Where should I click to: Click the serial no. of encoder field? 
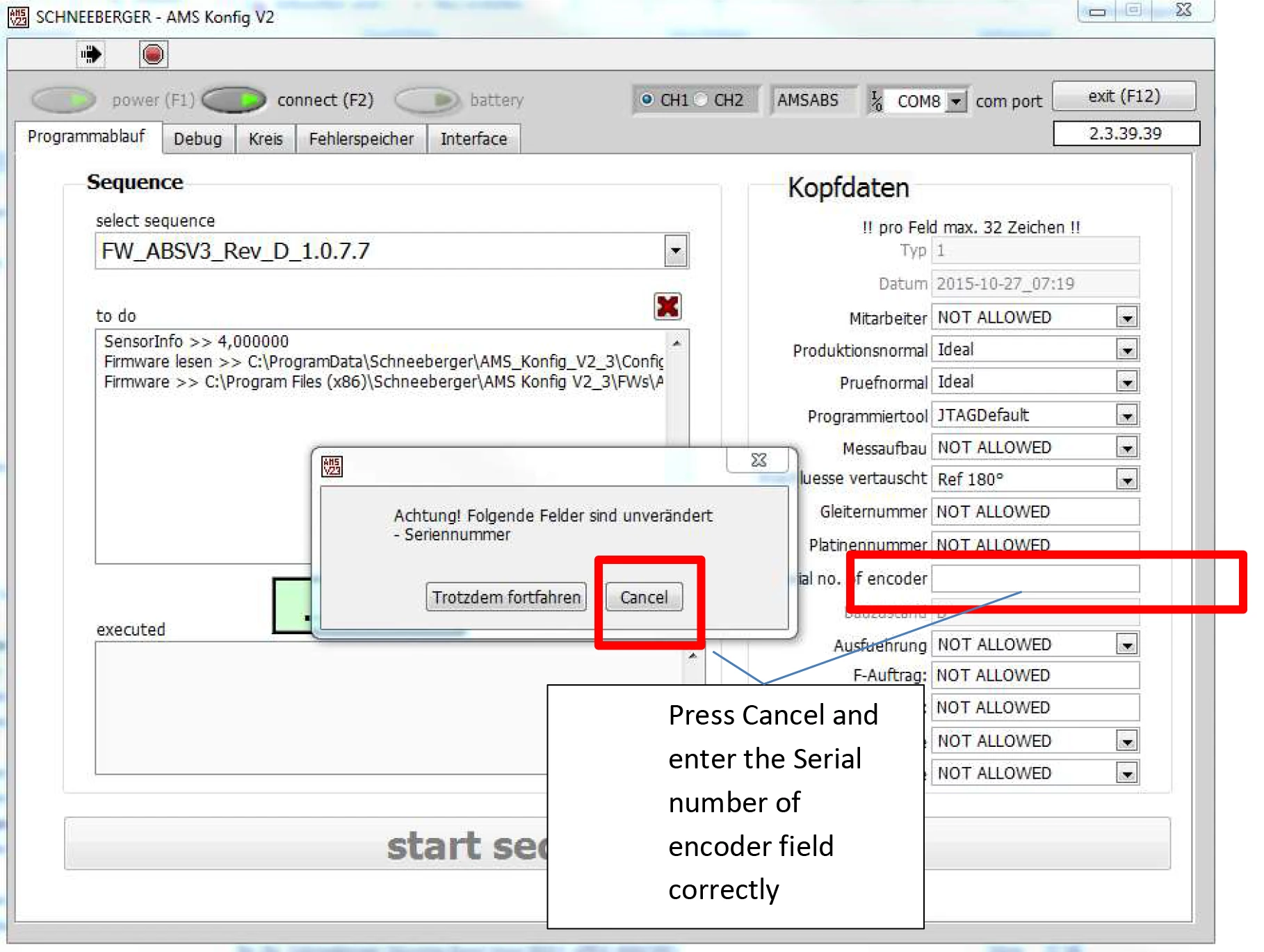click(x=1035, y=579)
